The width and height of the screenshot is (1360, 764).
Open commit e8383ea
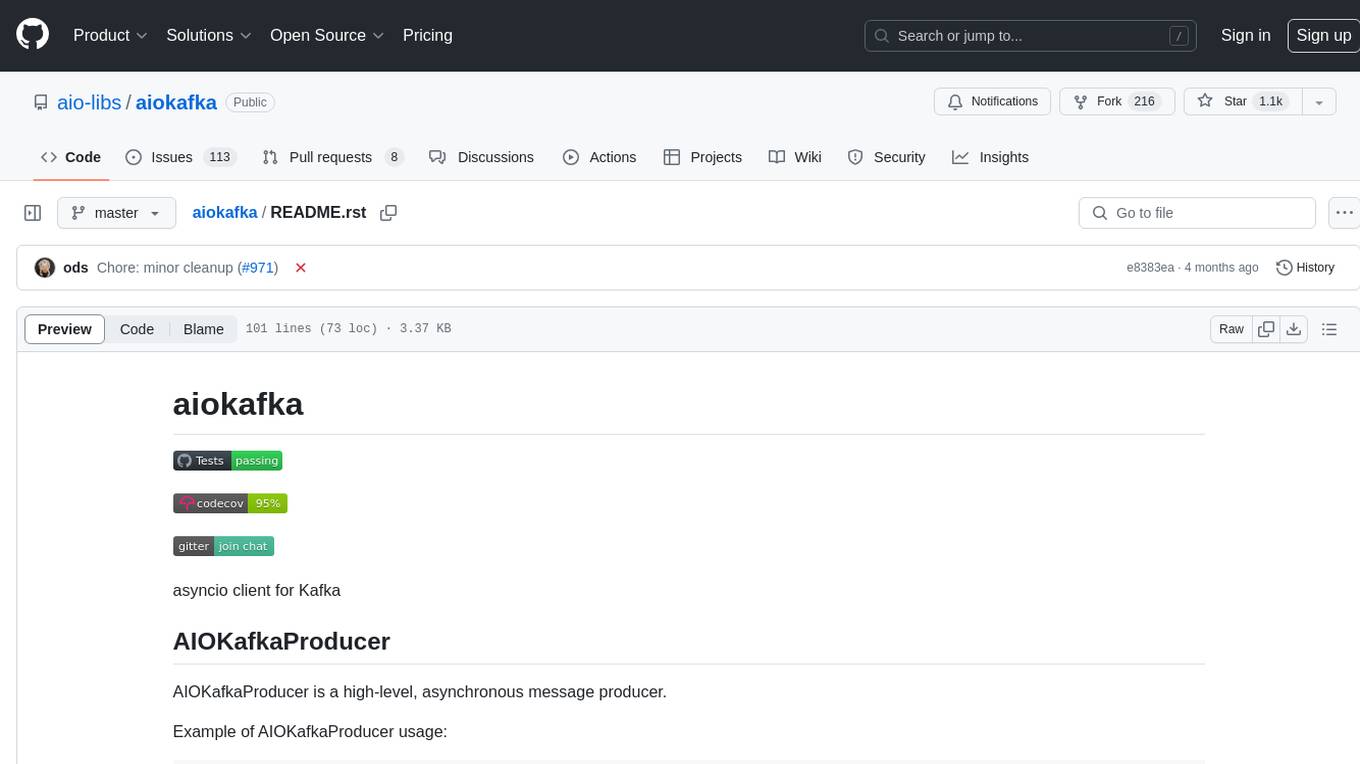tap(1150, 268)
